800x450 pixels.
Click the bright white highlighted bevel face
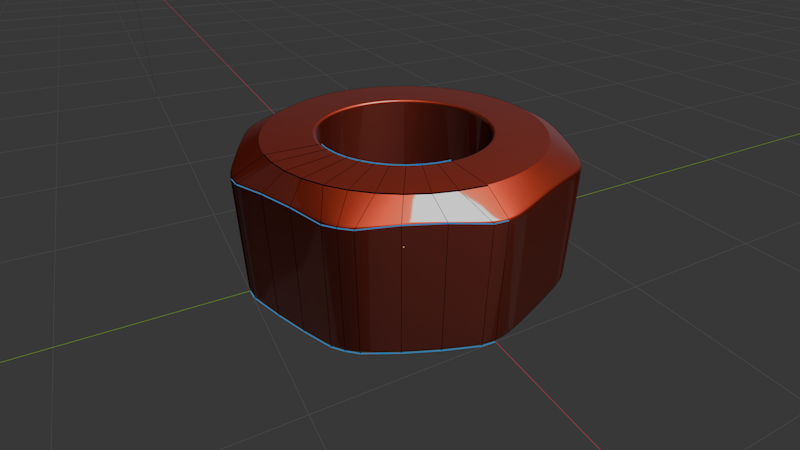tap(449, 210)
